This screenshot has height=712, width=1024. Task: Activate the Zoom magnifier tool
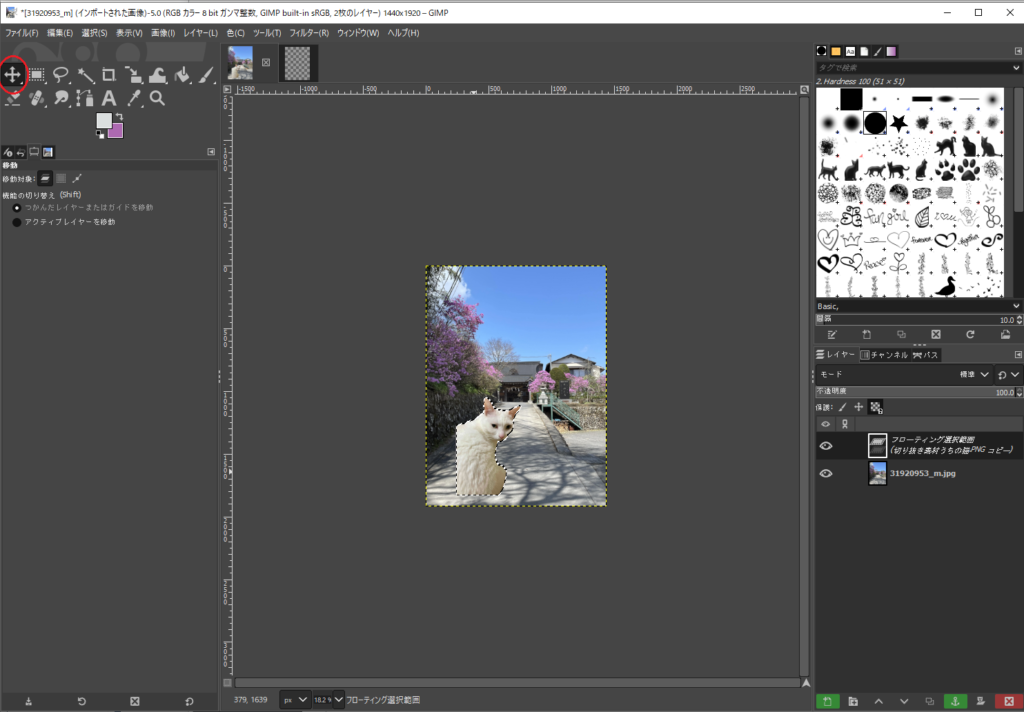(x=157, y=98)
